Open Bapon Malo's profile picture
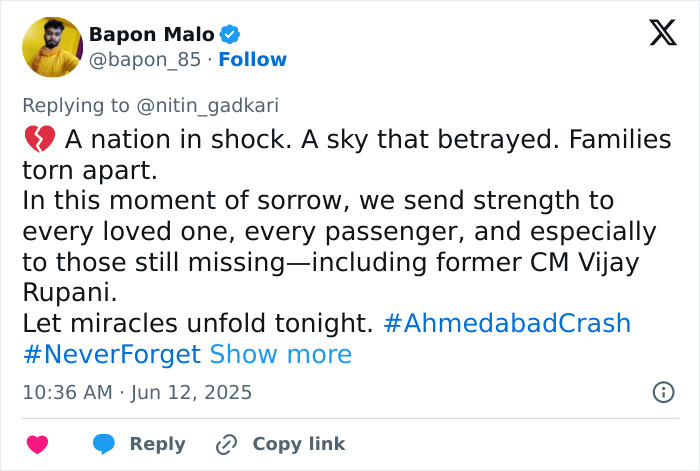The height and width of the screenshot is (471, 700). (x=51, y=46)
